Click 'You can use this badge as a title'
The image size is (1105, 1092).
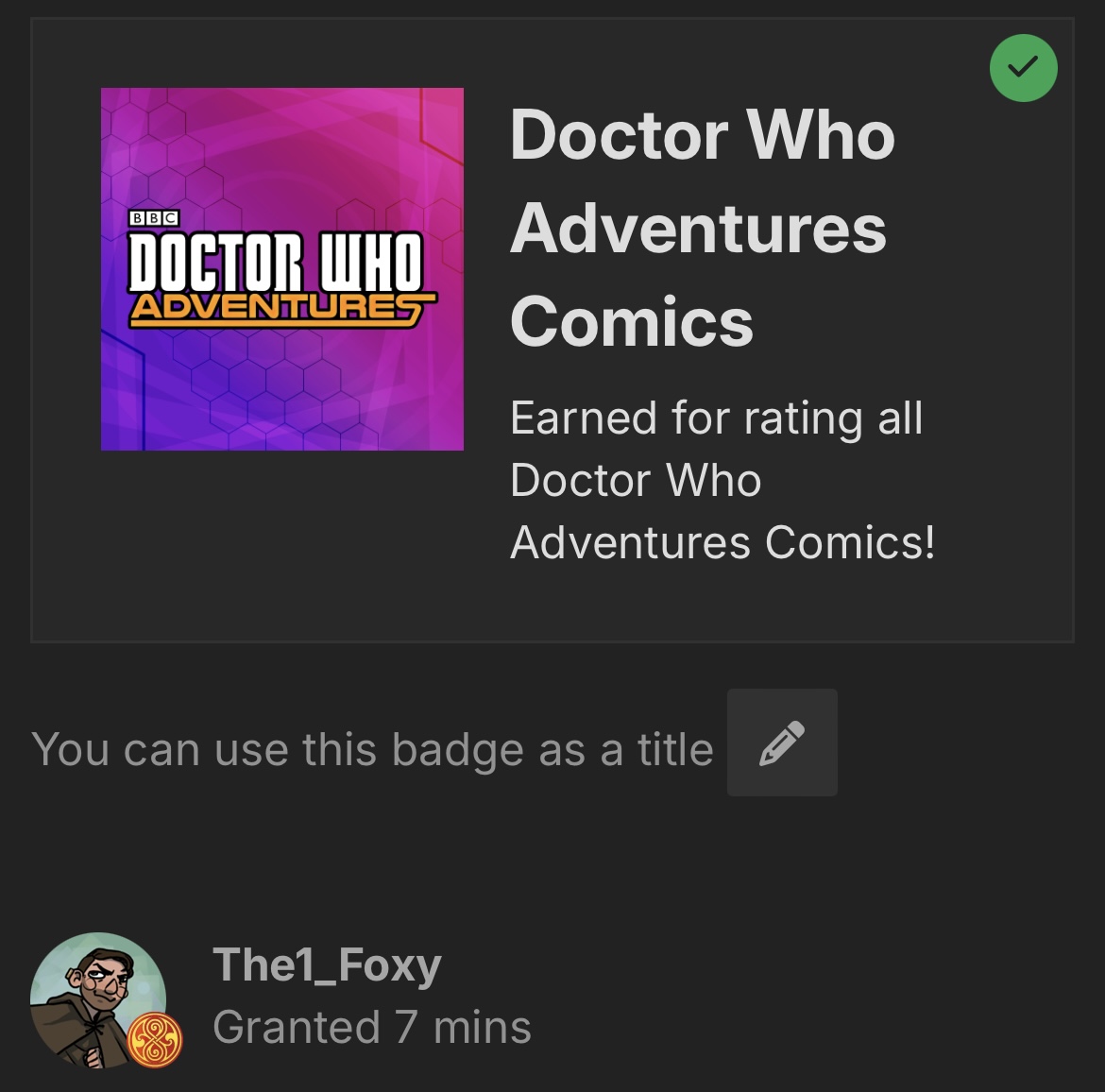[x=373, y=749]
